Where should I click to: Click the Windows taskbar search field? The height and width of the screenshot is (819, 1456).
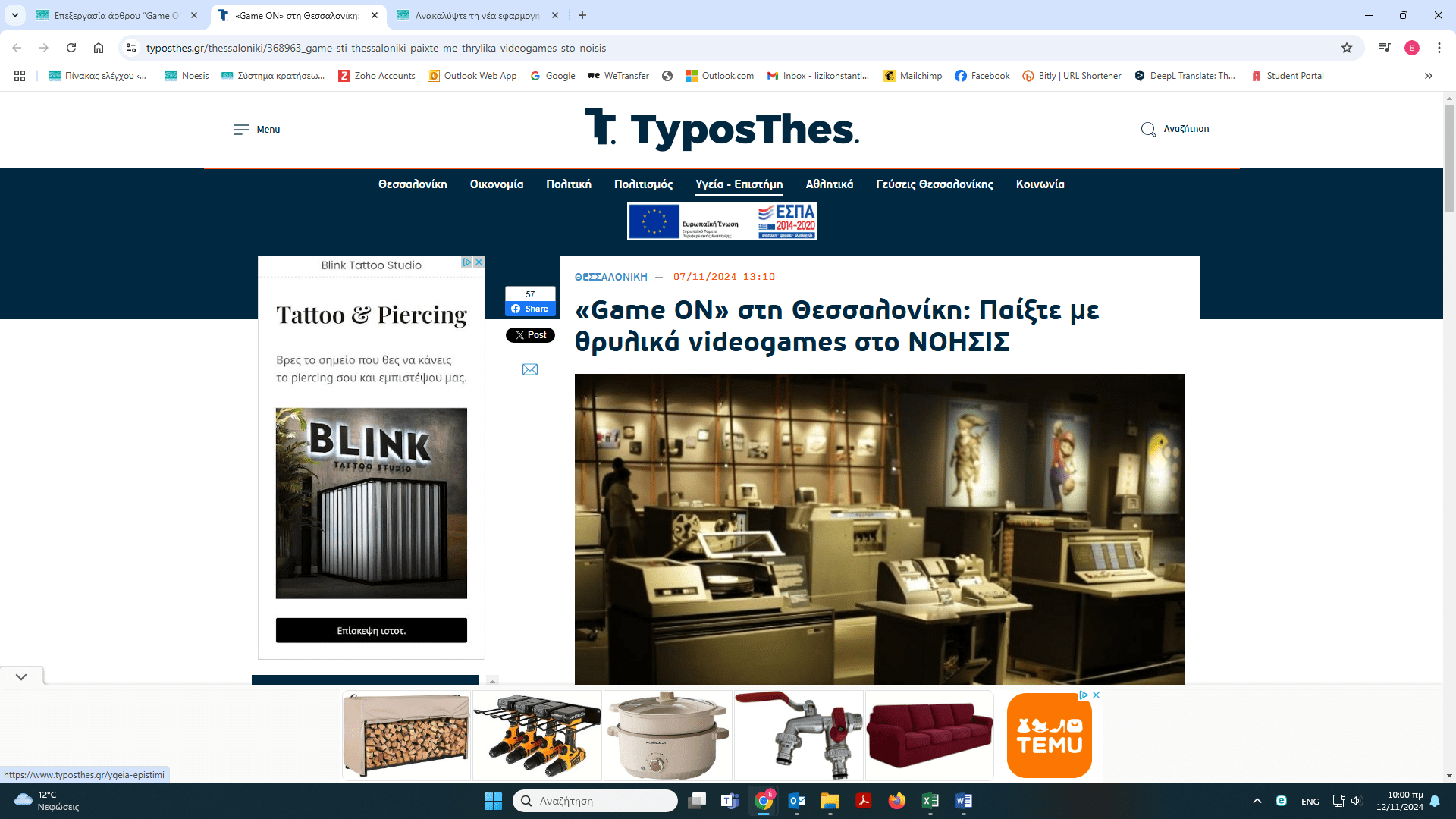[595, 801]
